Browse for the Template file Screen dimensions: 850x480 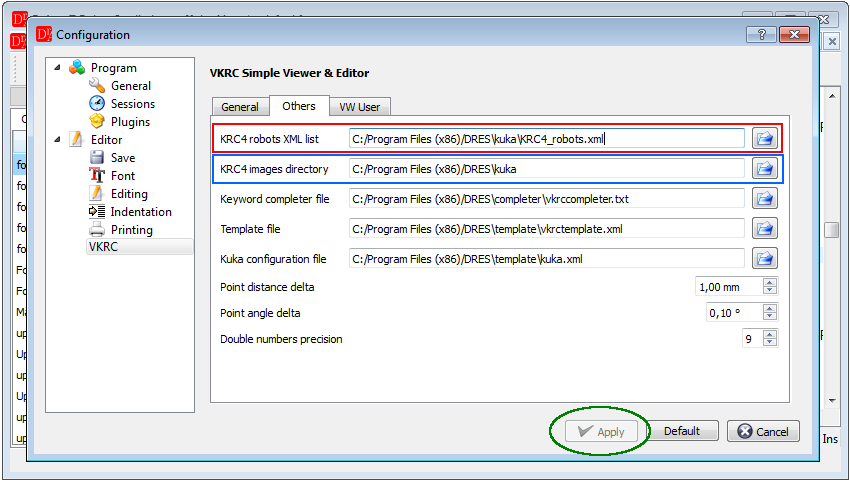point(764,228)
